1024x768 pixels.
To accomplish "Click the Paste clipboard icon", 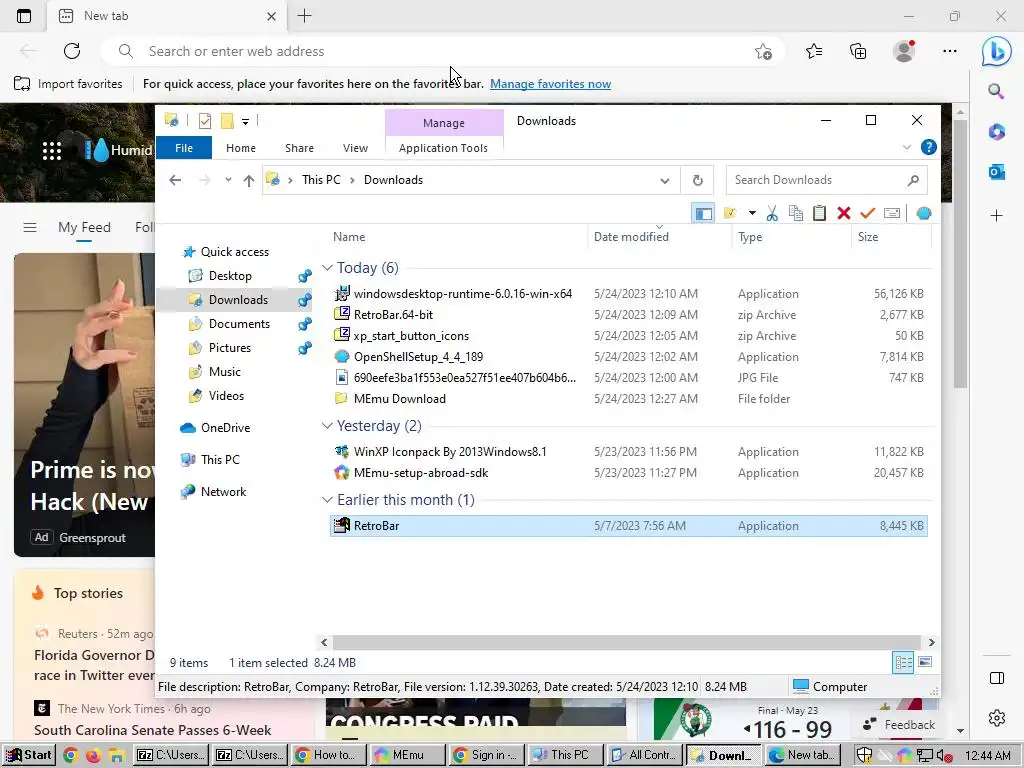I will [820, 214].
